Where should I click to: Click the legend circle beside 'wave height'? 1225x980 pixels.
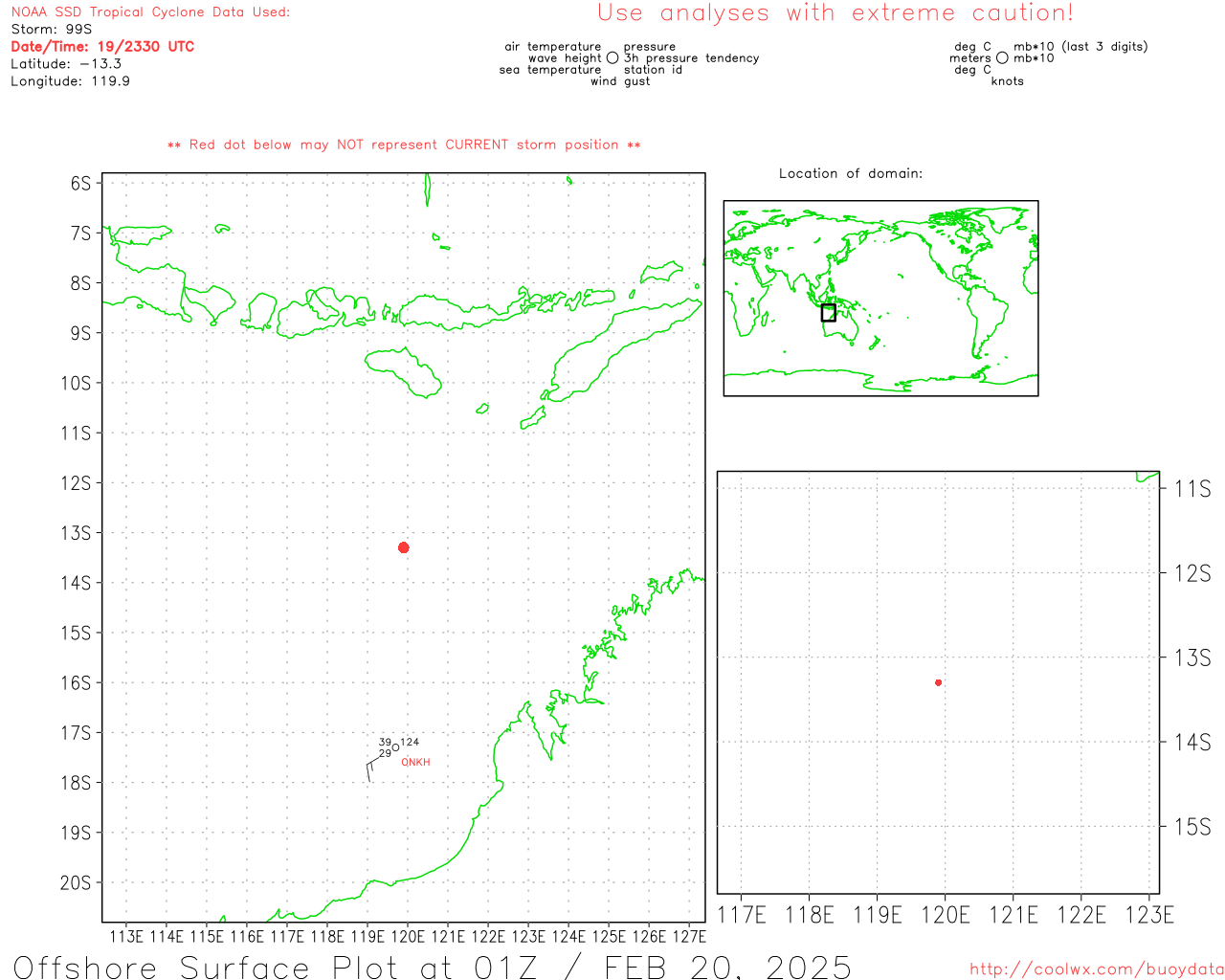click(x=612, y=58)
